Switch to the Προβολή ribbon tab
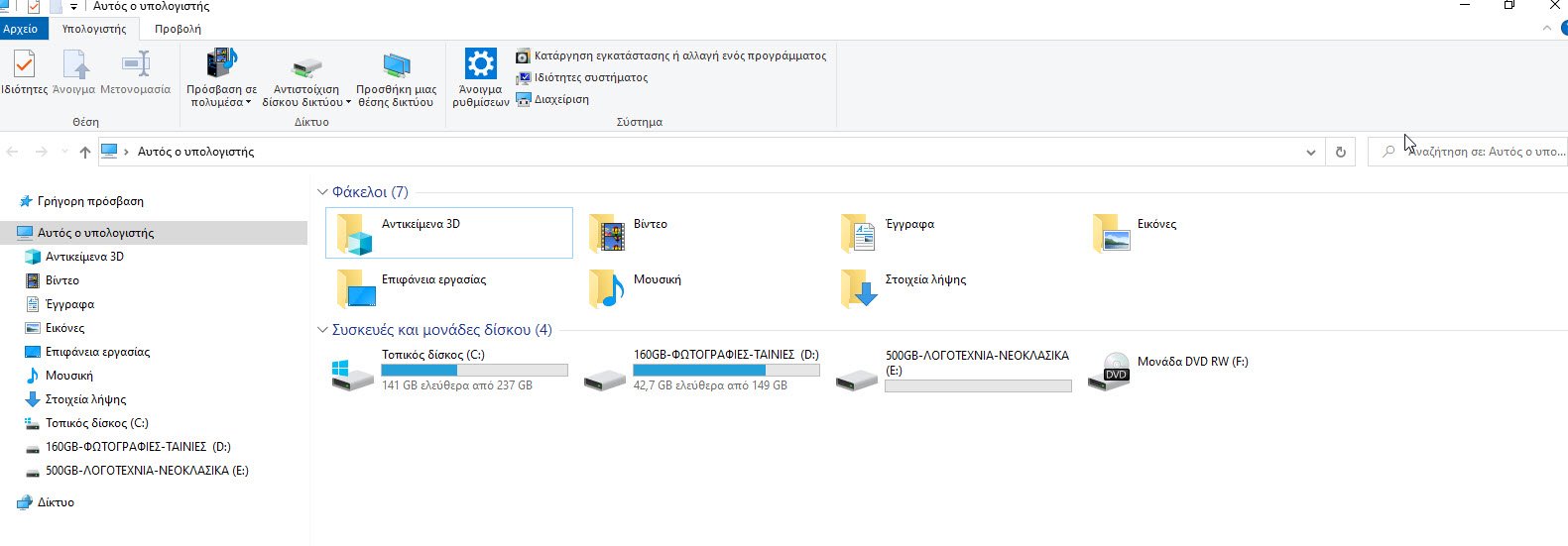 click(x=178, y=29)
